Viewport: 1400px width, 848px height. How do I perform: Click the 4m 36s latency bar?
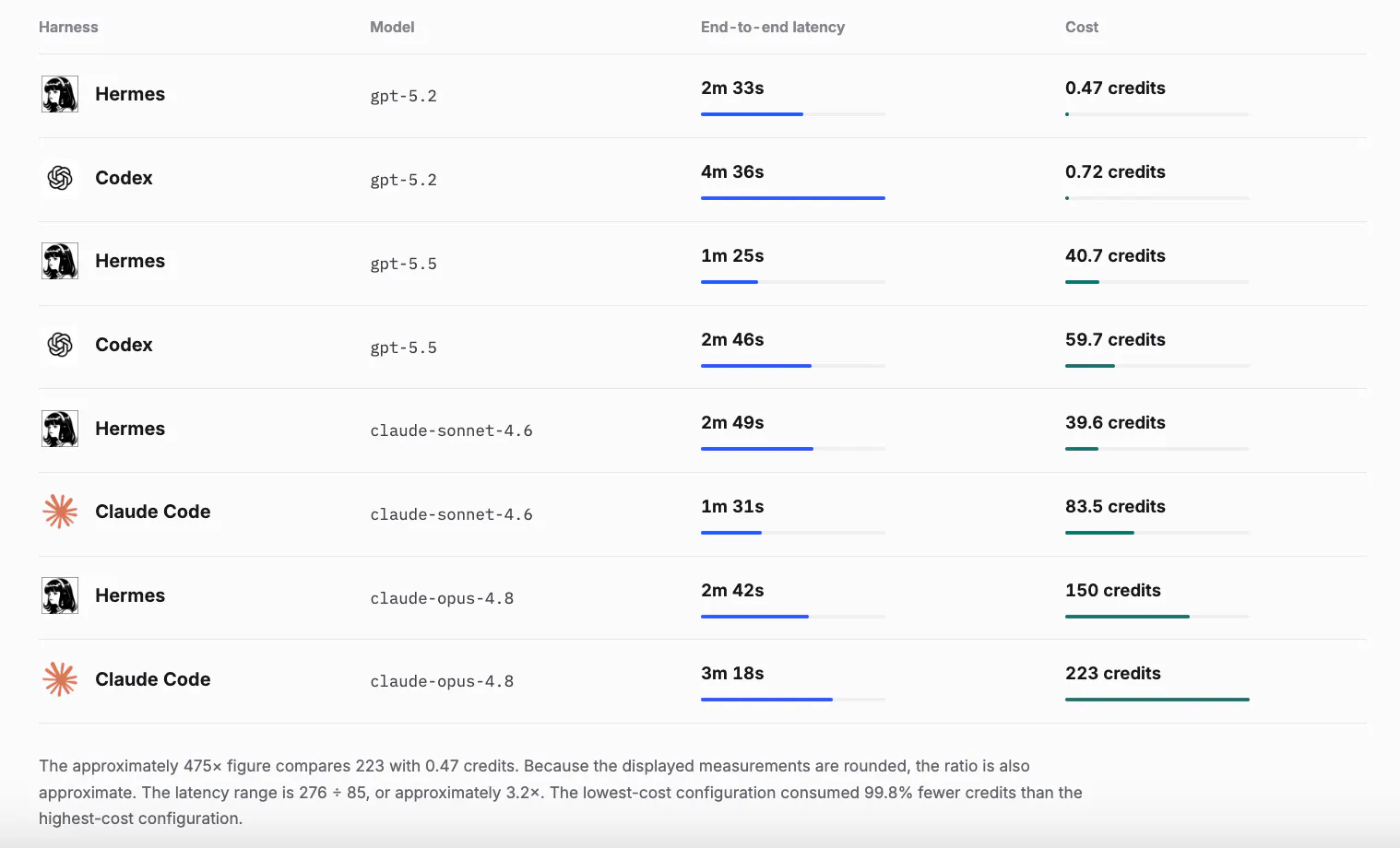[793, 198]
